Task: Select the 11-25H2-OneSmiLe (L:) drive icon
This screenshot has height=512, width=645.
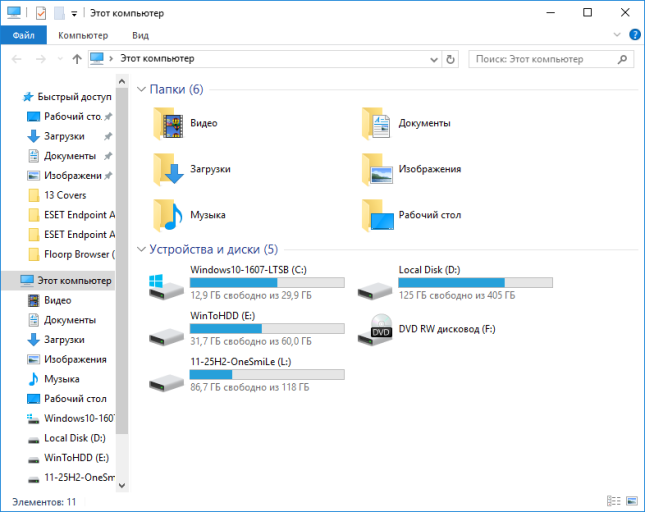Action: coord(166,383)
